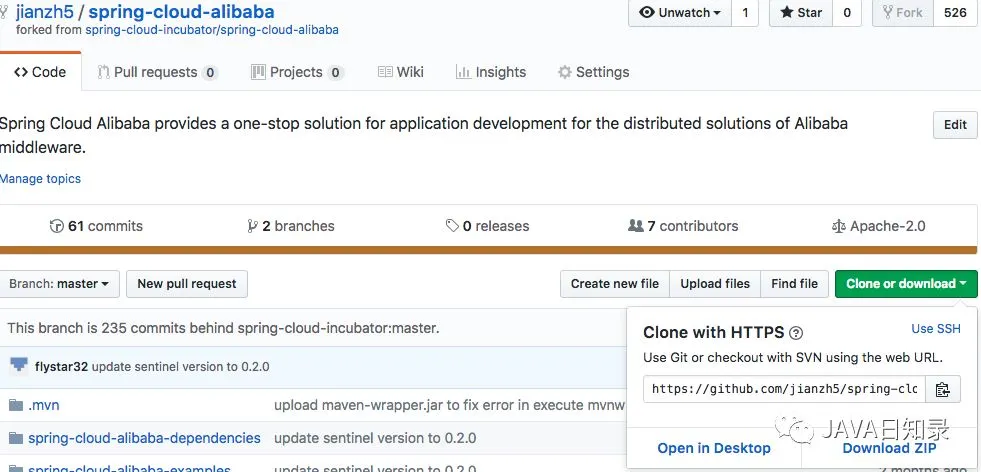The image size is (981, 472).
Task: Click the branches git-branch icon
Action: click(253, 226)
